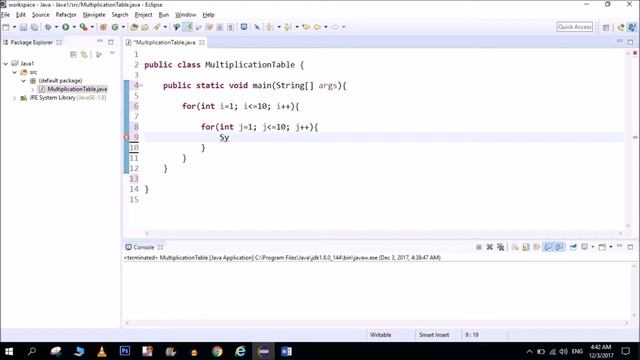The image size is (640, 360).
Task: Open the Open Console dropdown arrow
Action: coord(611,247)
